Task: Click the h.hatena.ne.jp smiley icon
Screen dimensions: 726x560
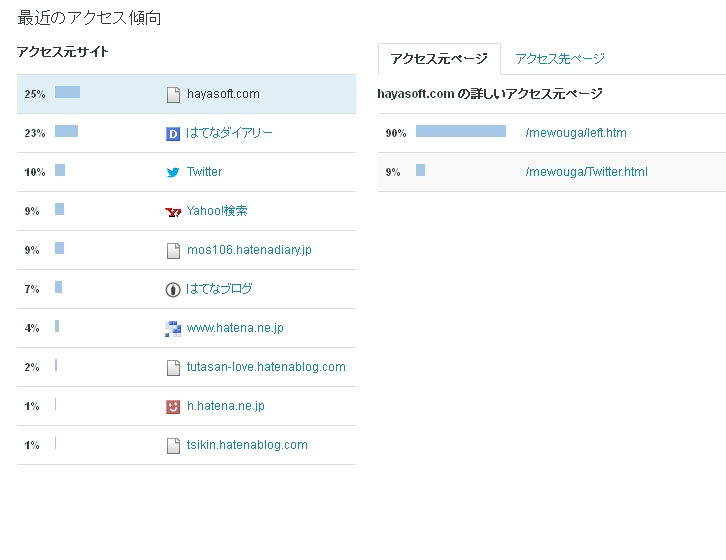Action: pyautogui.click(x=173, y=407)
